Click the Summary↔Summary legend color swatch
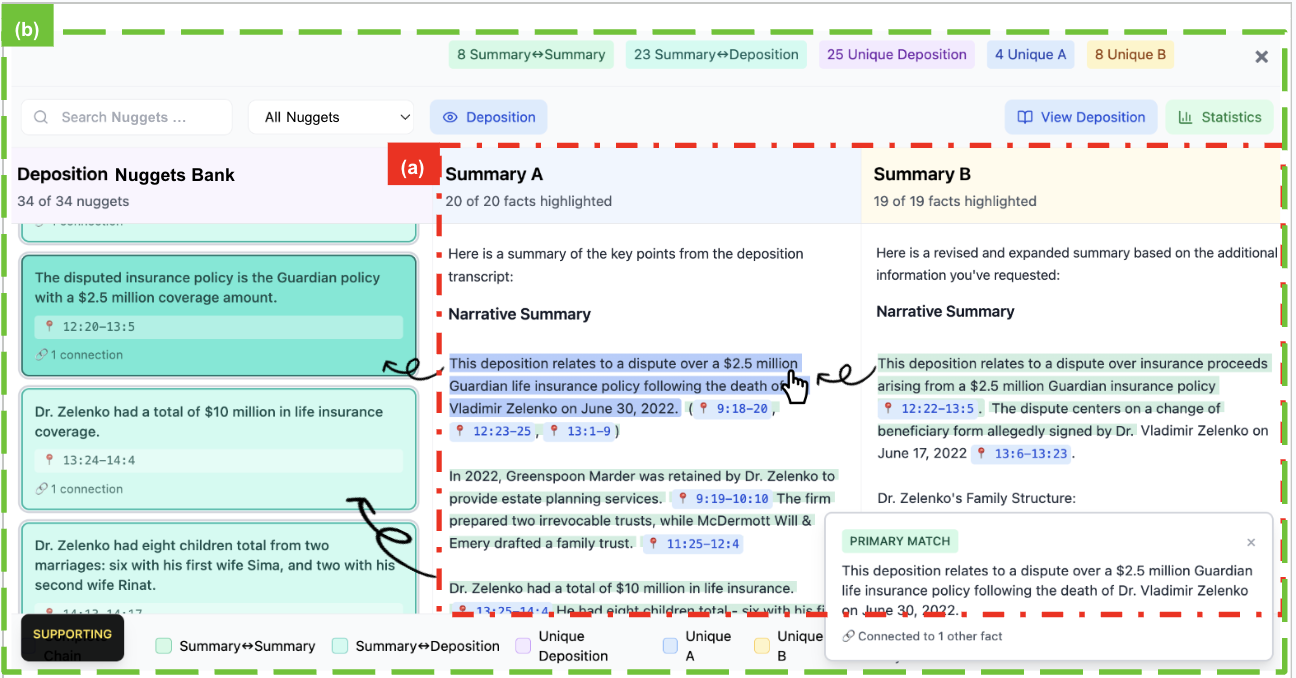 coord(164,646)
